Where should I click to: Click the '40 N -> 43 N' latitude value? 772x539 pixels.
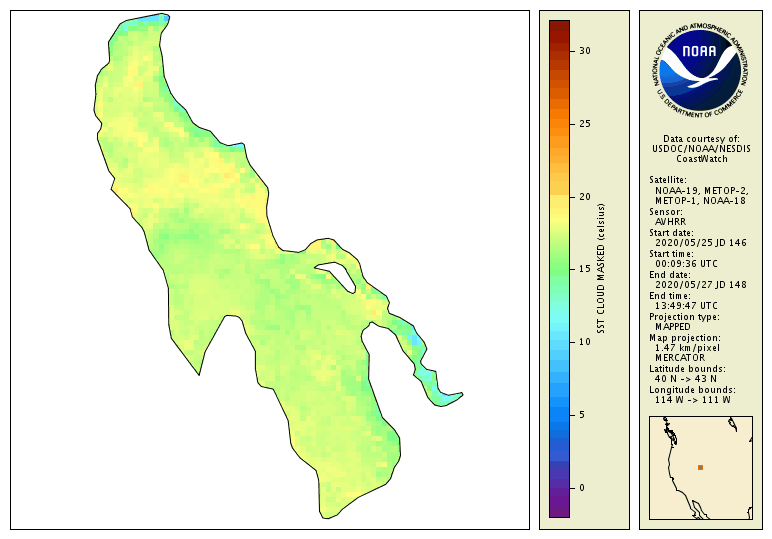coord(685,379)
